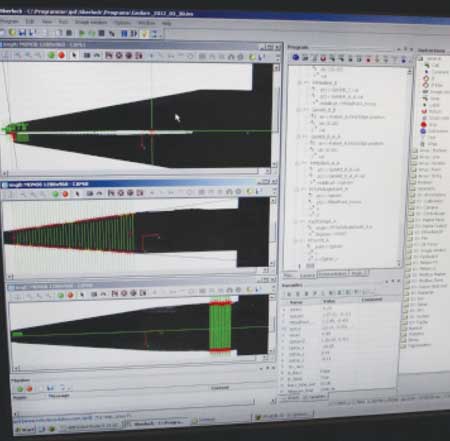Image resolution: width=450 pixels, height=441 pixels.
Task: Open the Program menu in menu bar
Action: (9, 21)
